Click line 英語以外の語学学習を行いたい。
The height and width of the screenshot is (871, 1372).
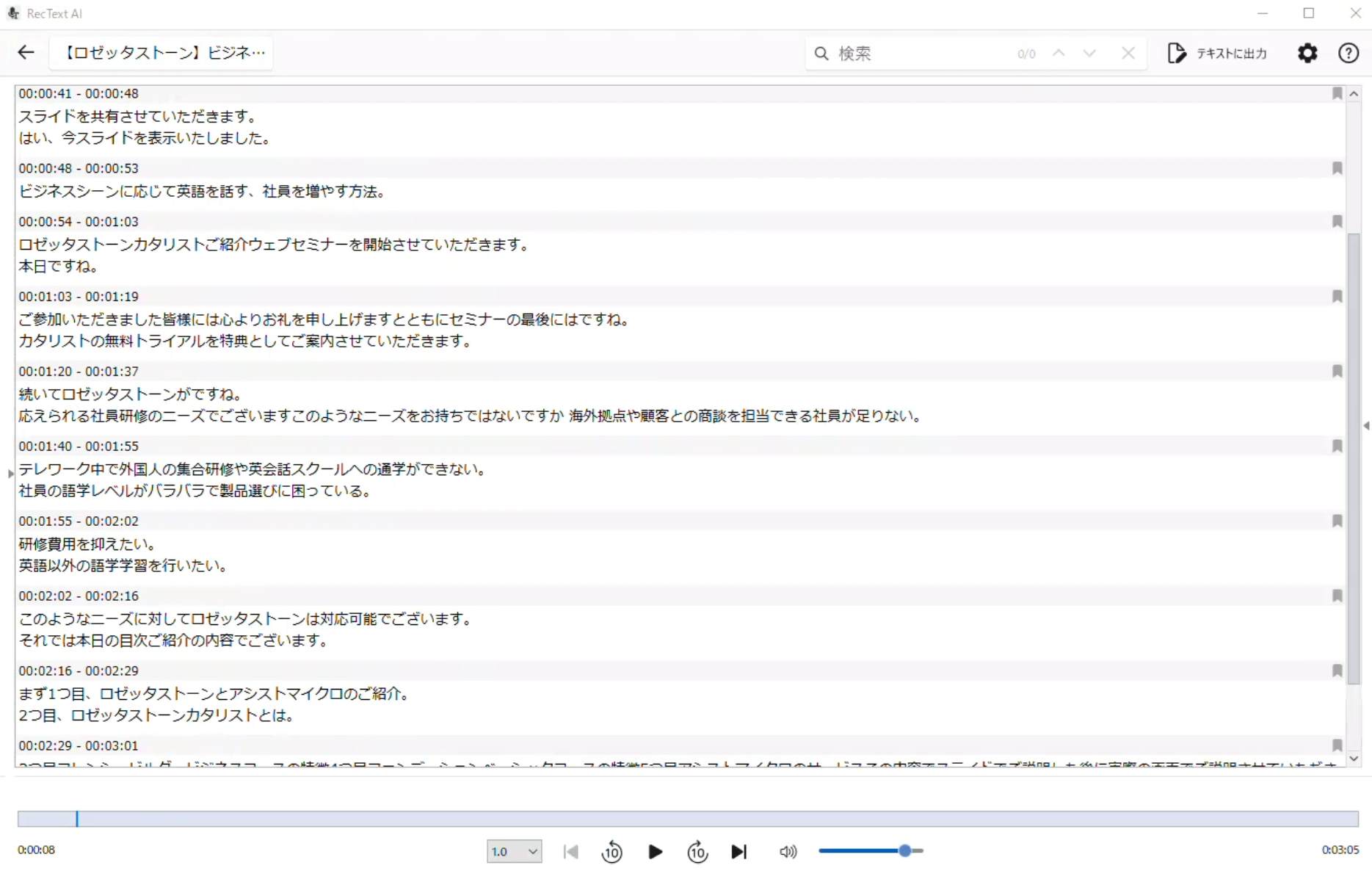click(123, 565)
